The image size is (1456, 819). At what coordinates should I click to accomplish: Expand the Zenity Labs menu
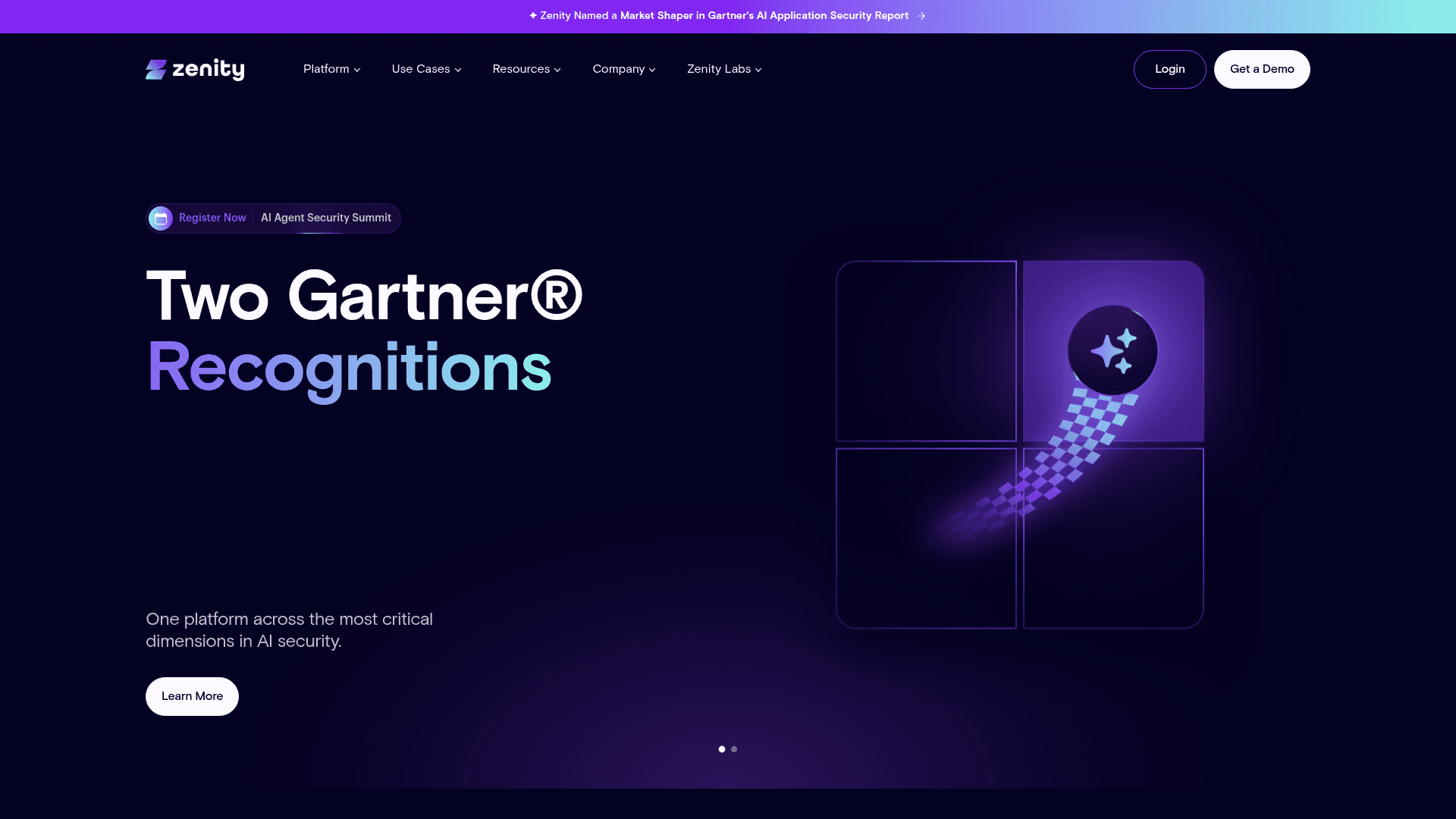click(x=725, y=69)
